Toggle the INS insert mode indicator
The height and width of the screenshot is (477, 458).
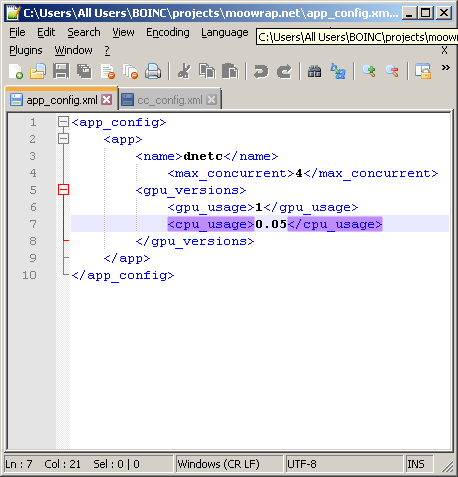[415, 464]
